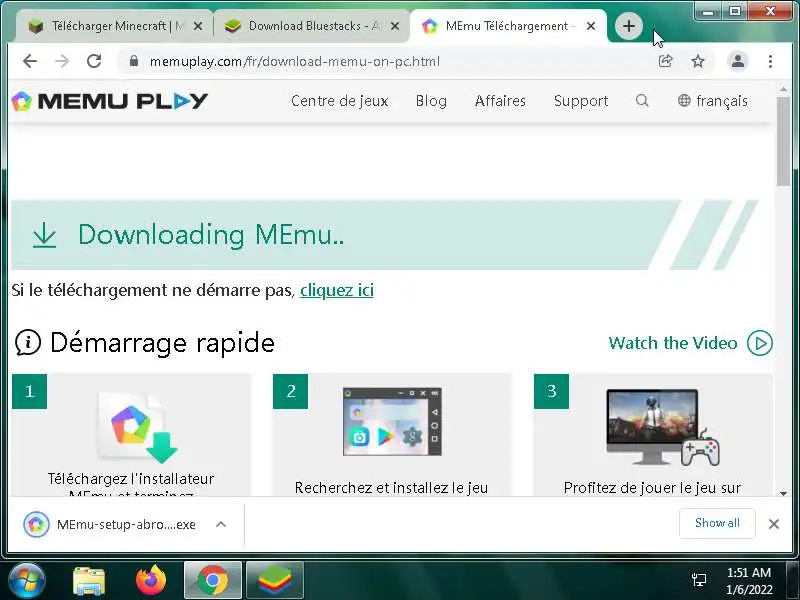The width and height of the screenshot is (800, 600).
Task: Click the Downloading MEmu.. banner text
Action: [211, 235]
